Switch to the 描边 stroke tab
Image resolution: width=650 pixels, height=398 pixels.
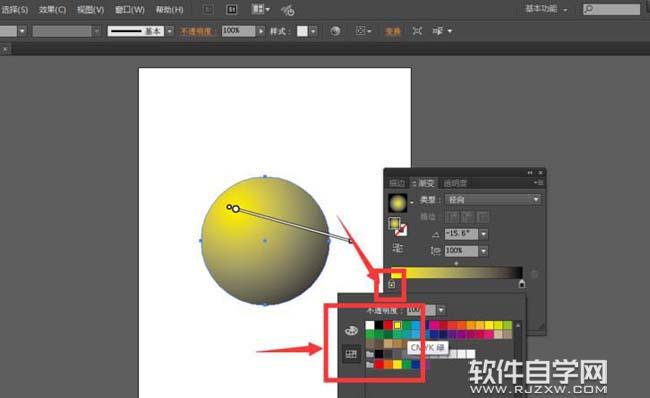point(397,183)
